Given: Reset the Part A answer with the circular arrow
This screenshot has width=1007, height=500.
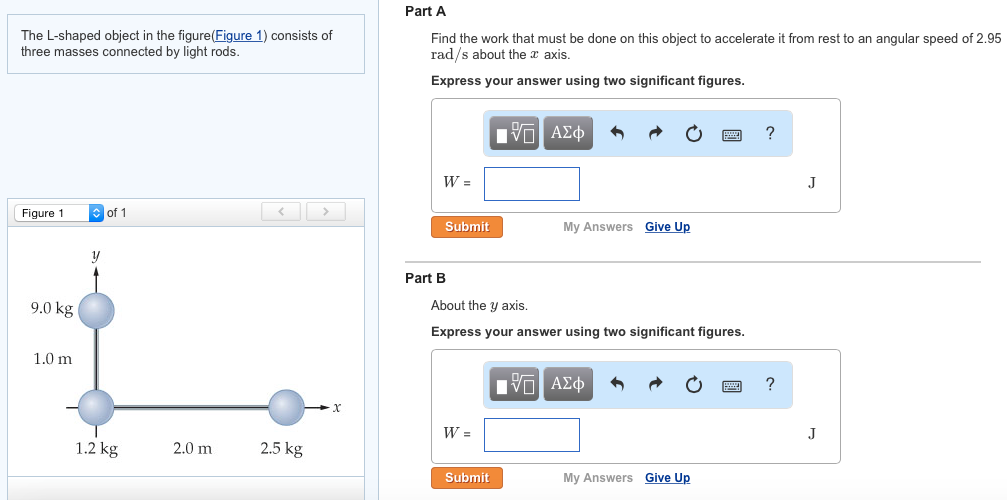Looking at the screenshot, I should click(x=693, y=133).
